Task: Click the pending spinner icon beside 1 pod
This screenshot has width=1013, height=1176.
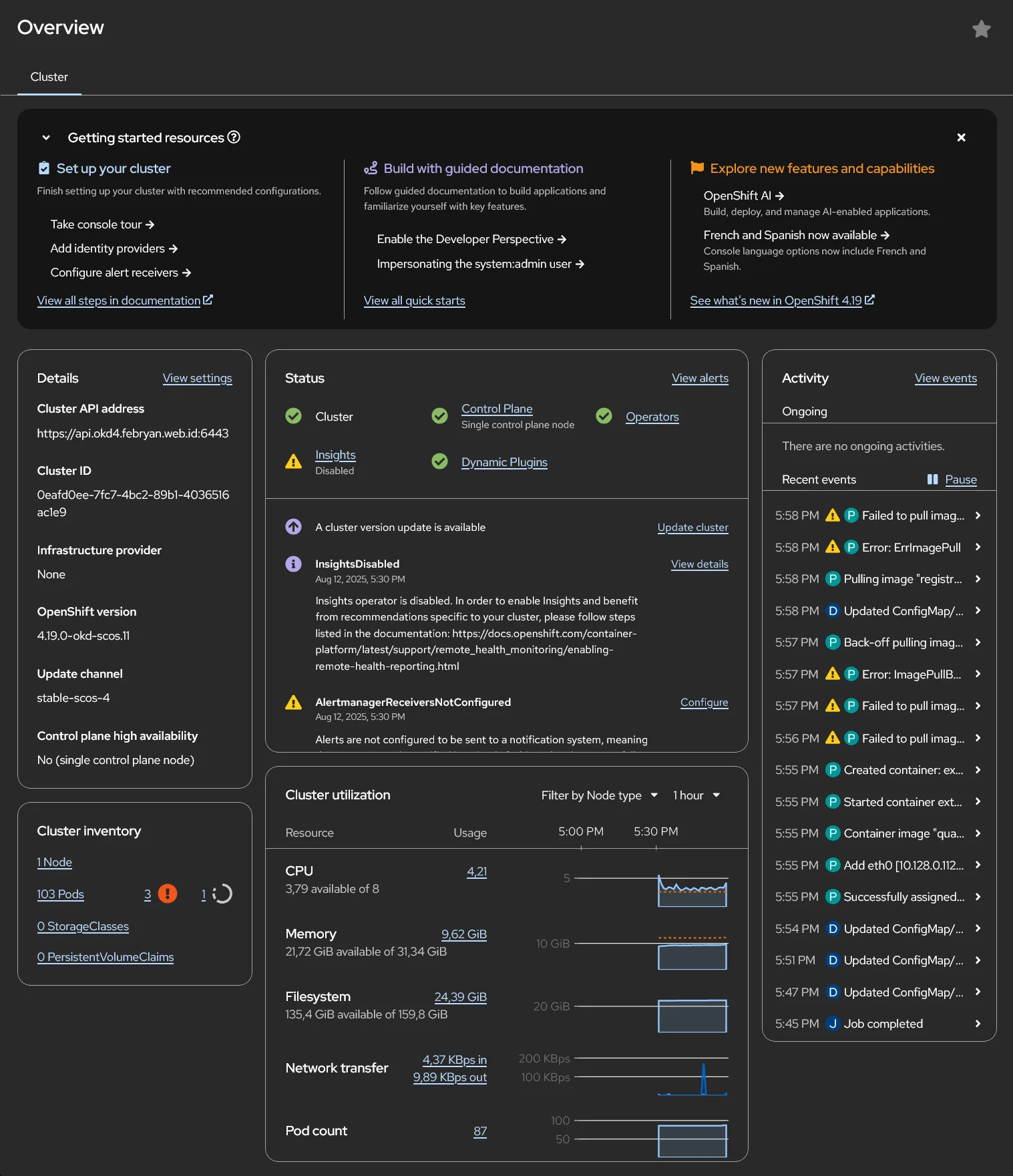Action: coord(222,894)
